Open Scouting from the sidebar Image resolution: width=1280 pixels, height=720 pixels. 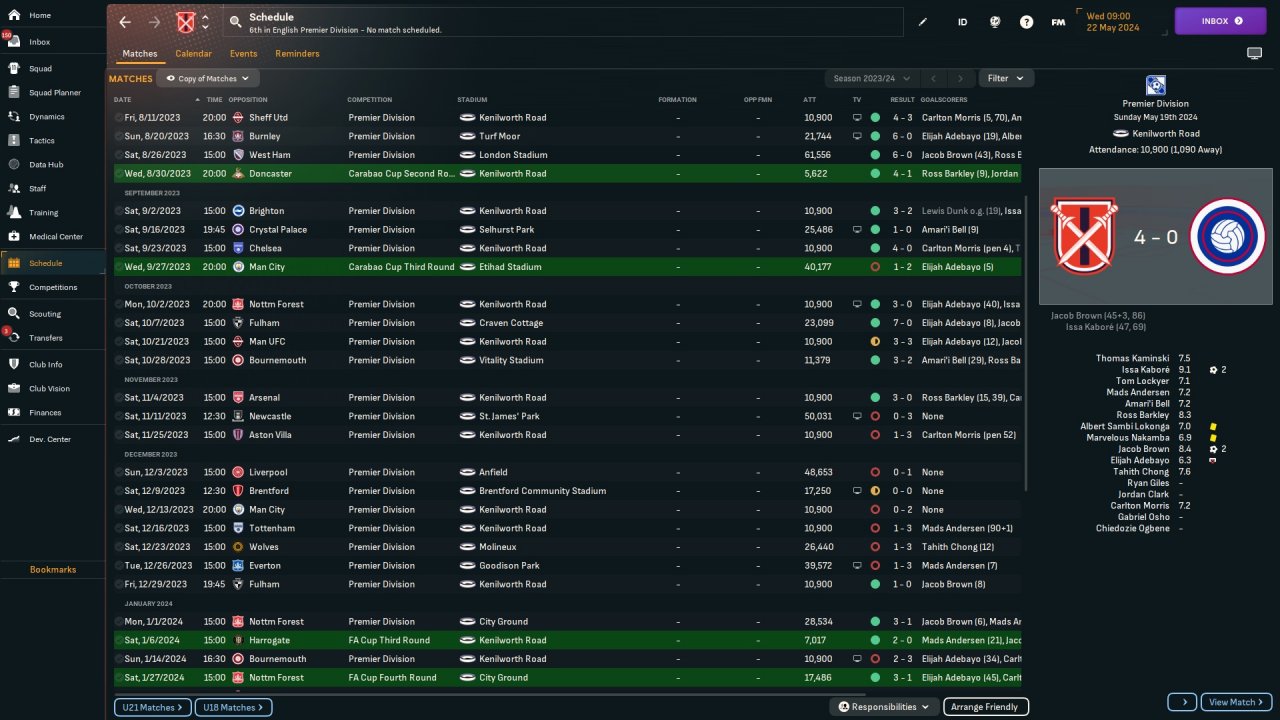coord(52,314)
